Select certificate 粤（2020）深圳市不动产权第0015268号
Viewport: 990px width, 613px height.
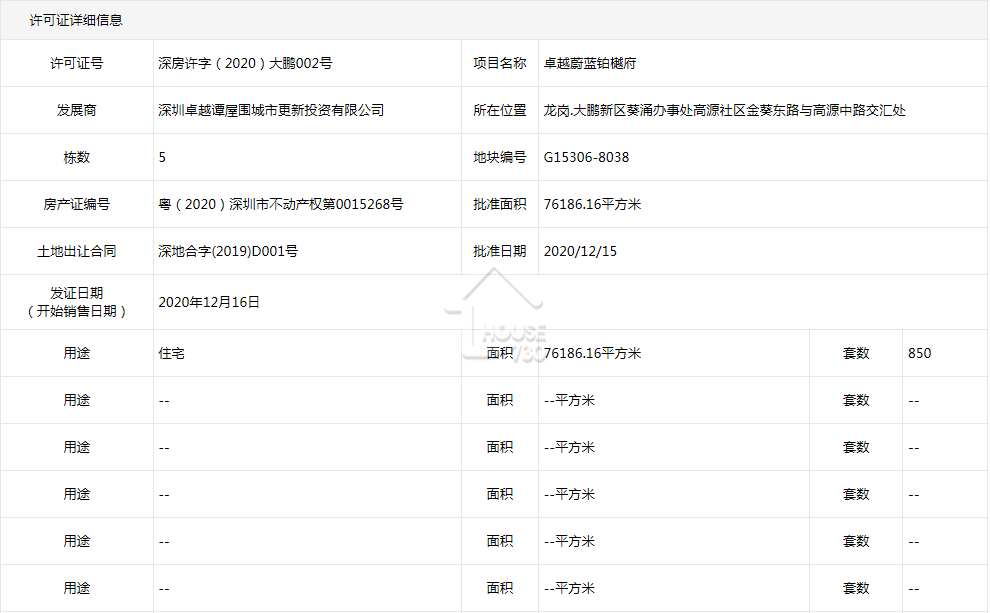click(280, 204)
